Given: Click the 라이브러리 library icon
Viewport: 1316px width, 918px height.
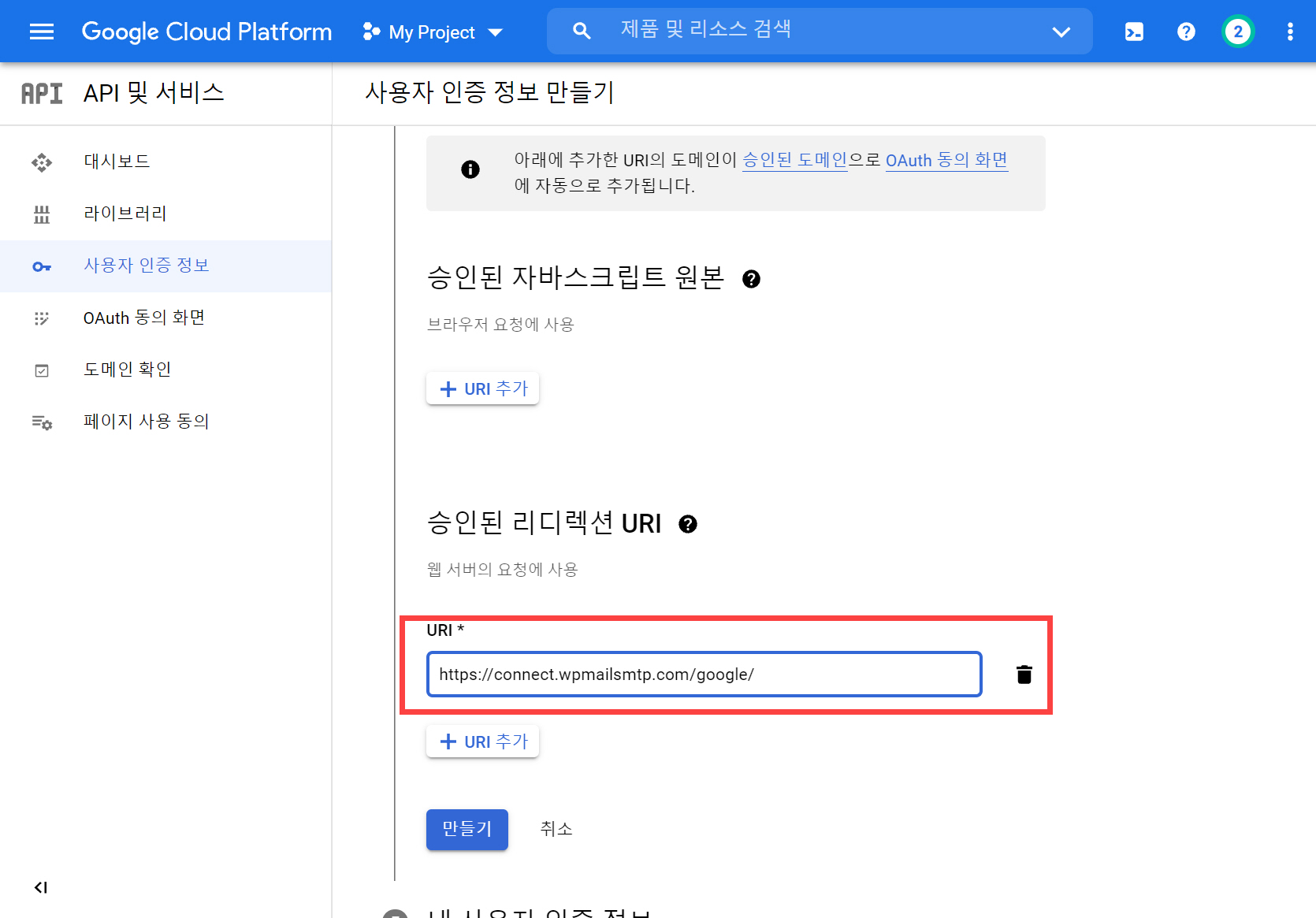Looking at the screenshot, I should coord(42,214).
